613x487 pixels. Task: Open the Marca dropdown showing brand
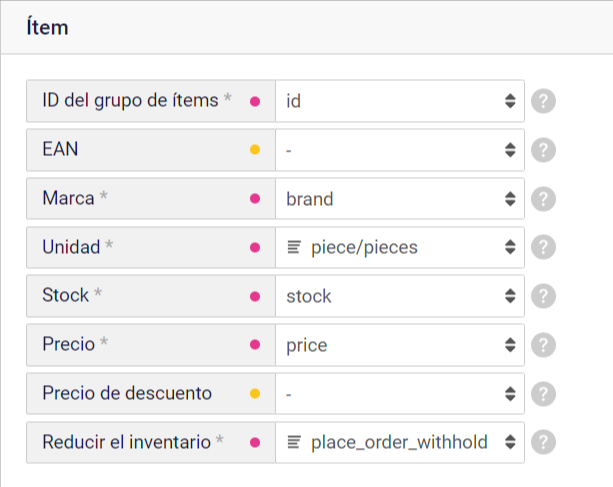(x=399, y=199)
